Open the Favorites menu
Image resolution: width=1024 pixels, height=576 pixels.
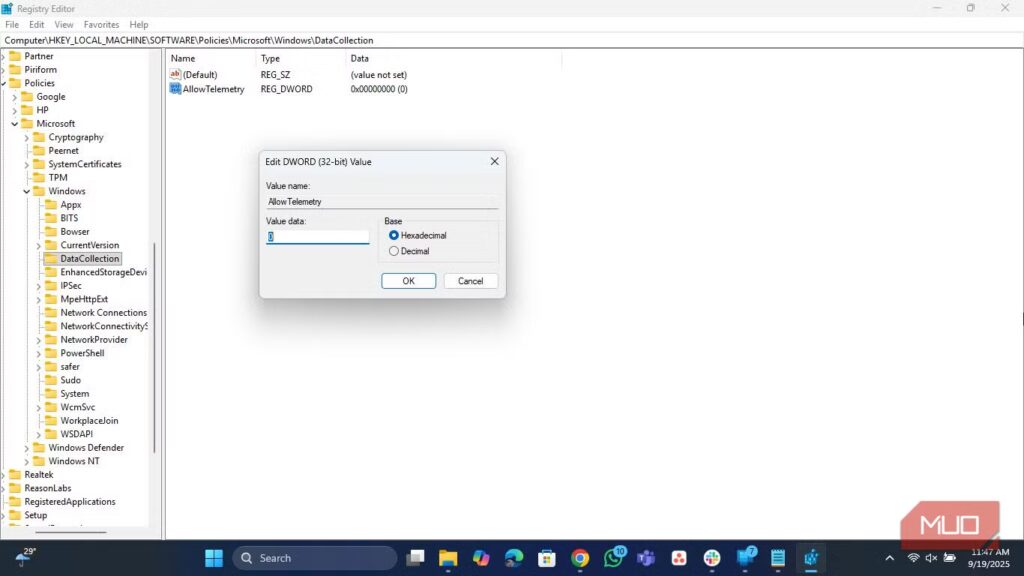click(x=100, y=24)
